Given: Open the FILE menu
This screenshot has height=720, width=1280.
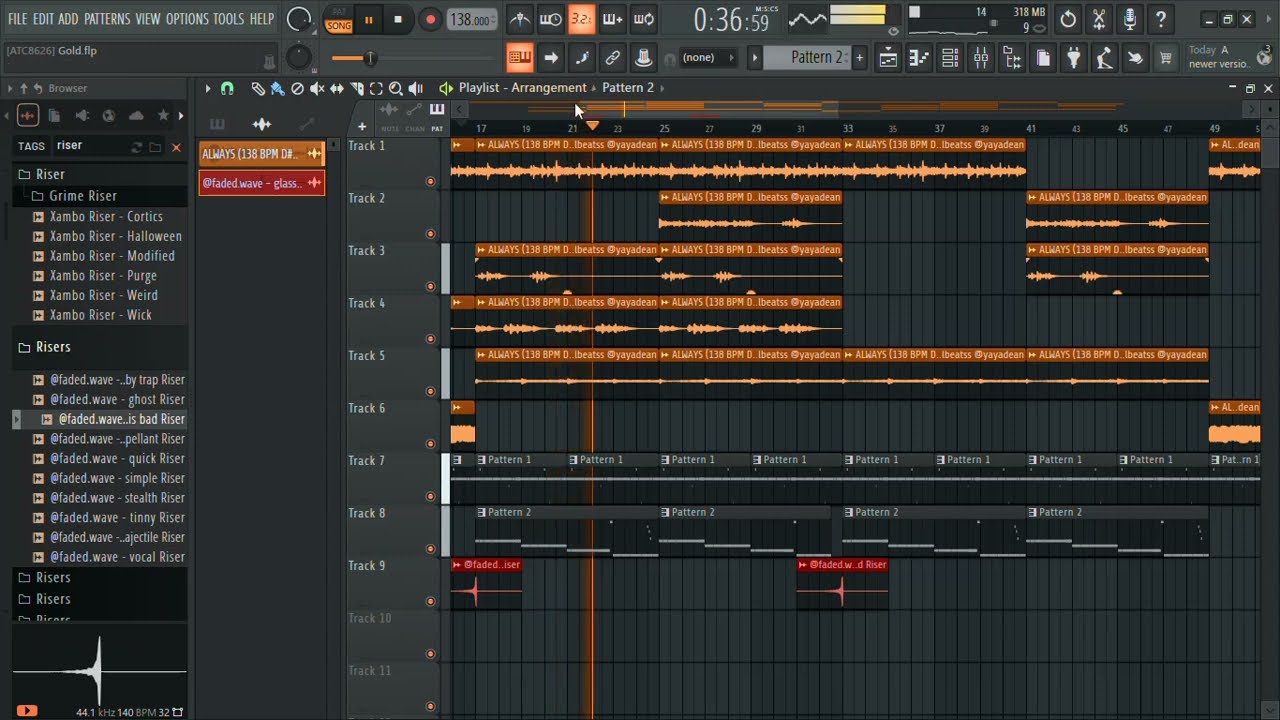Looking at the screenshot, I should 17,19.
